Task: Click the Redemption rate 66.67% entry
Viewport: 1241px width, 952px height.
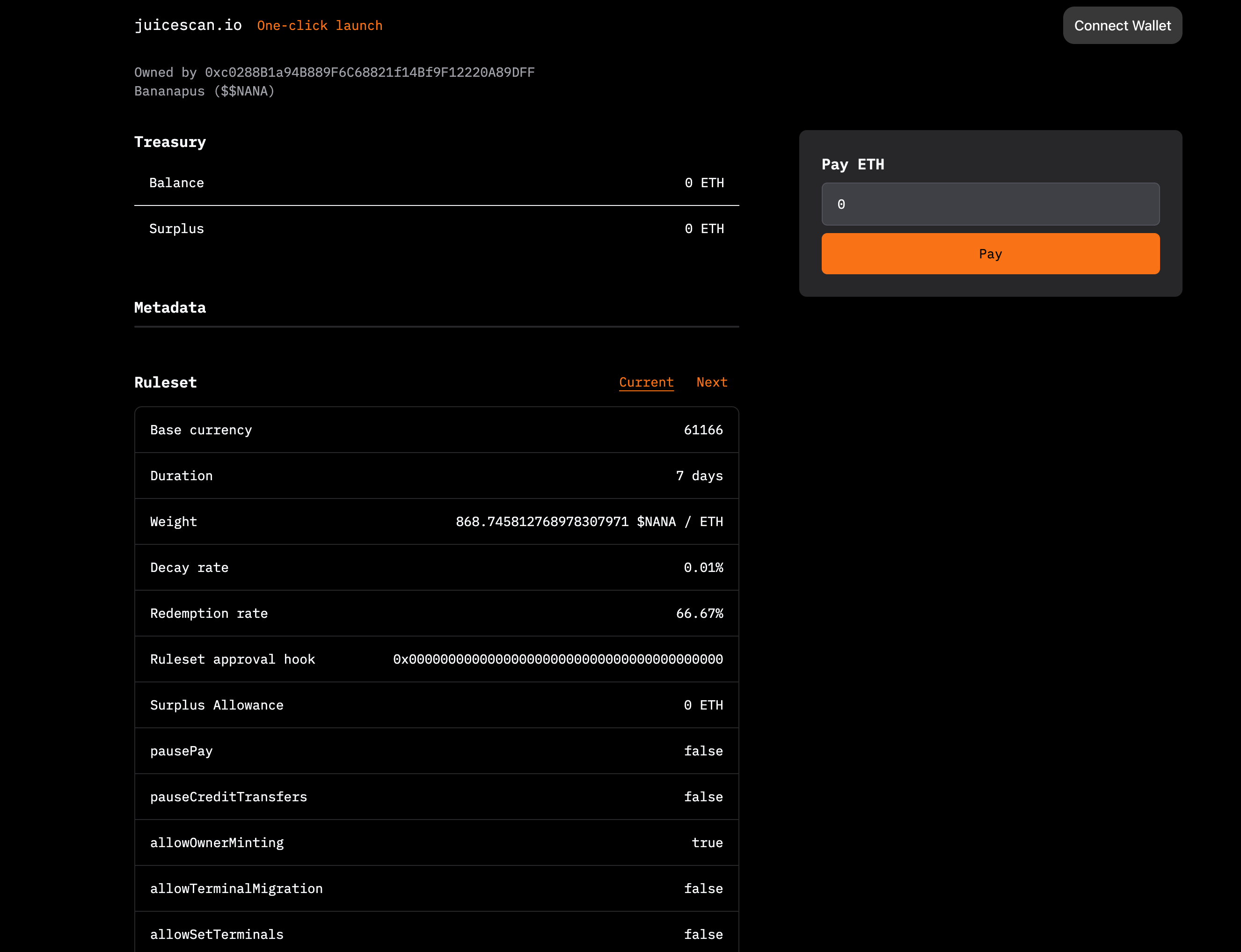Action: [x=700, y=613]
